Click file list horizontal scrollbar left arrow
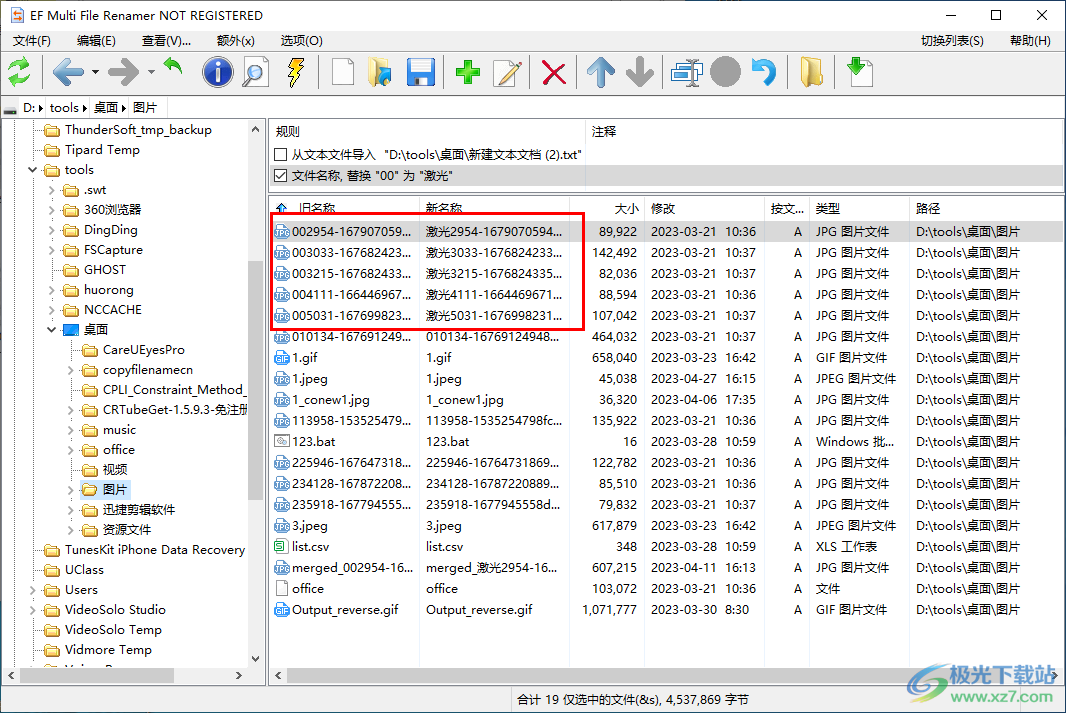Viewport: 1066px width, 713px height. pyautogui.click(x=278, y=676)
